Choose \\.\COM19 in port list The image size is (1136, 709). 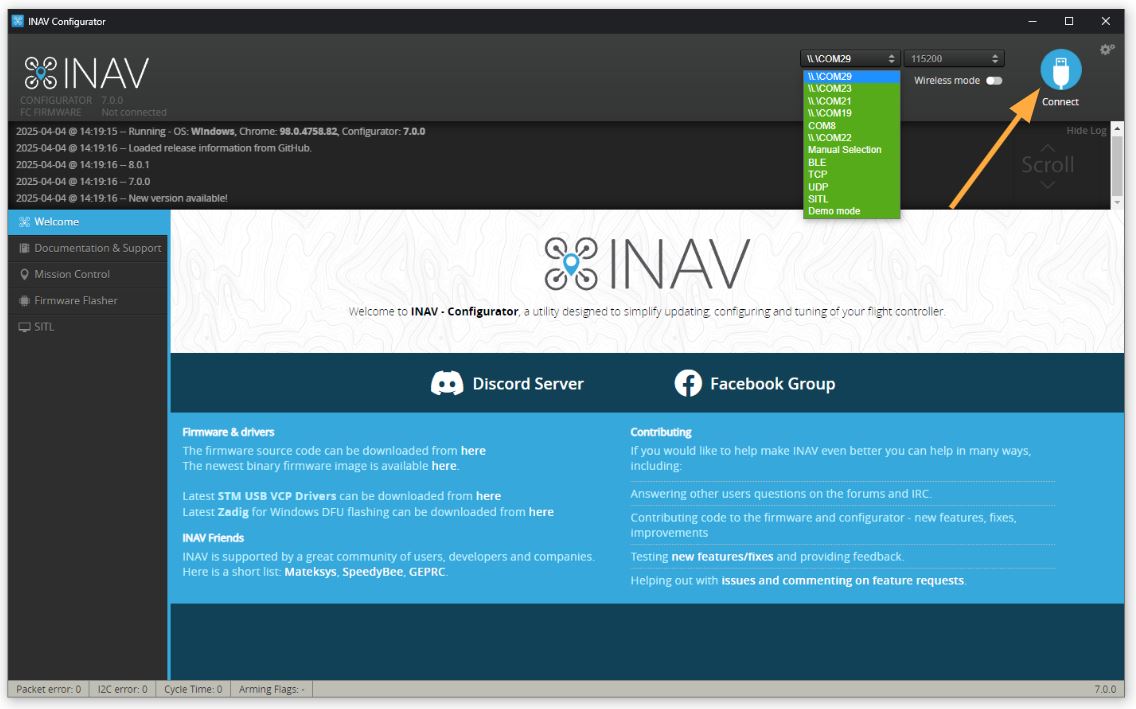(851, 113)
